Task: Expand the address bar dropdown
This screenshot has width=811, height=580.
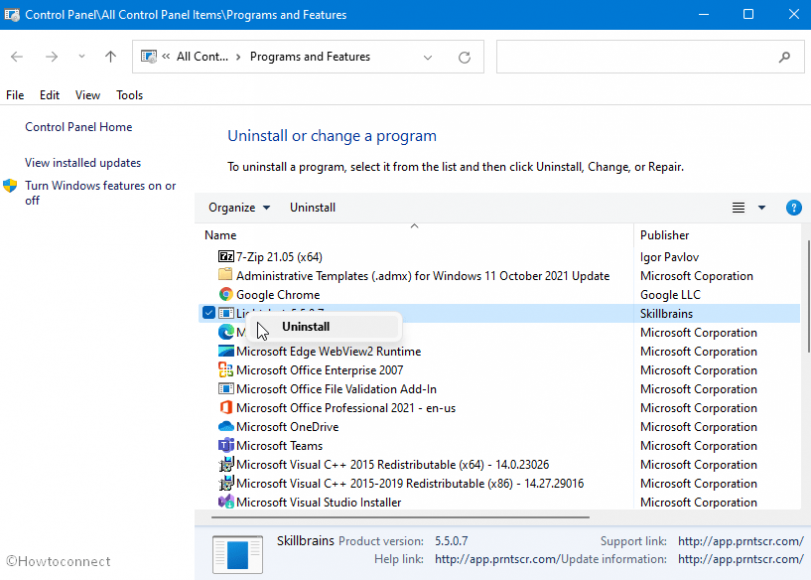Action: (429, 57)
